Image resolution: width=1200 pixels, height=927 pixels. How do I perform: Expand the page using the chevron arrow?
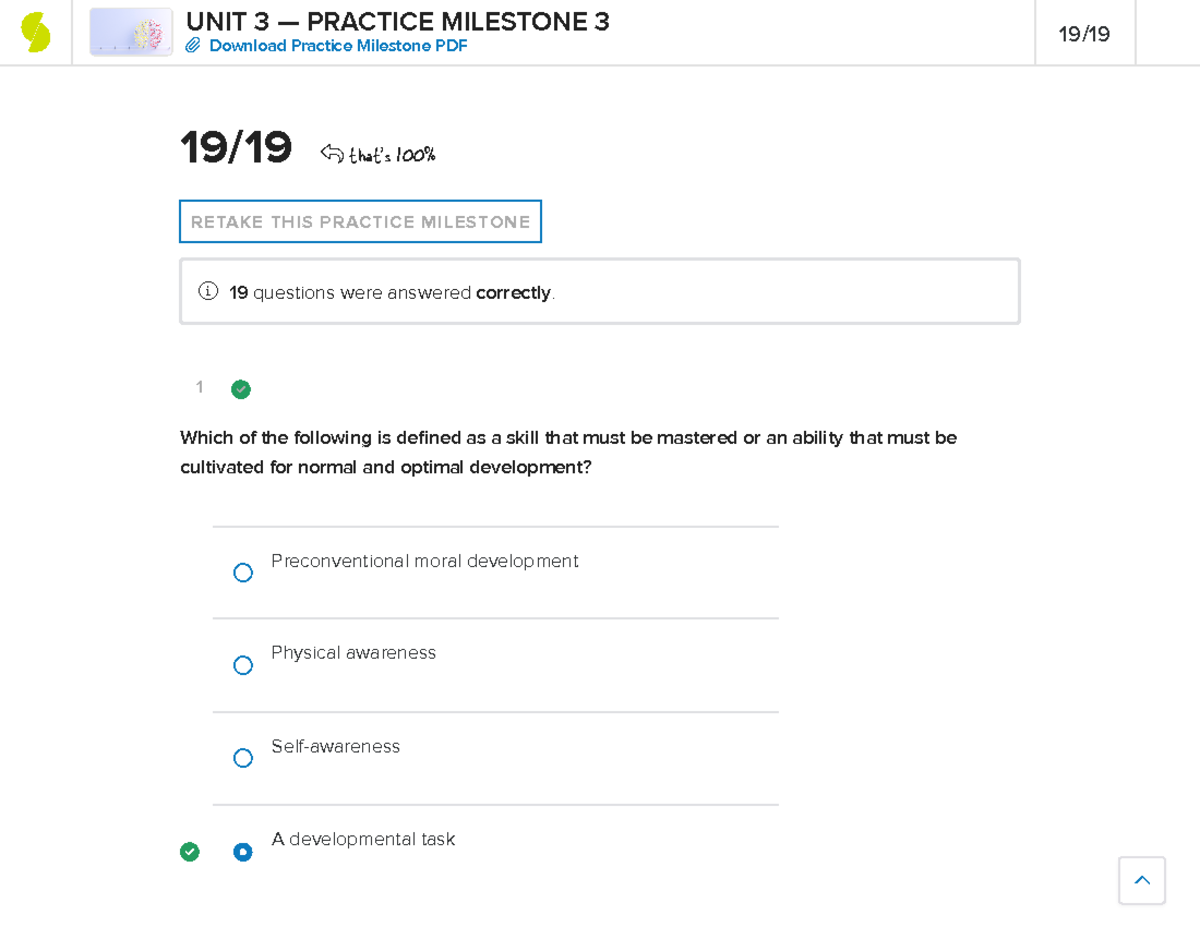click(x=1142, y=880)
